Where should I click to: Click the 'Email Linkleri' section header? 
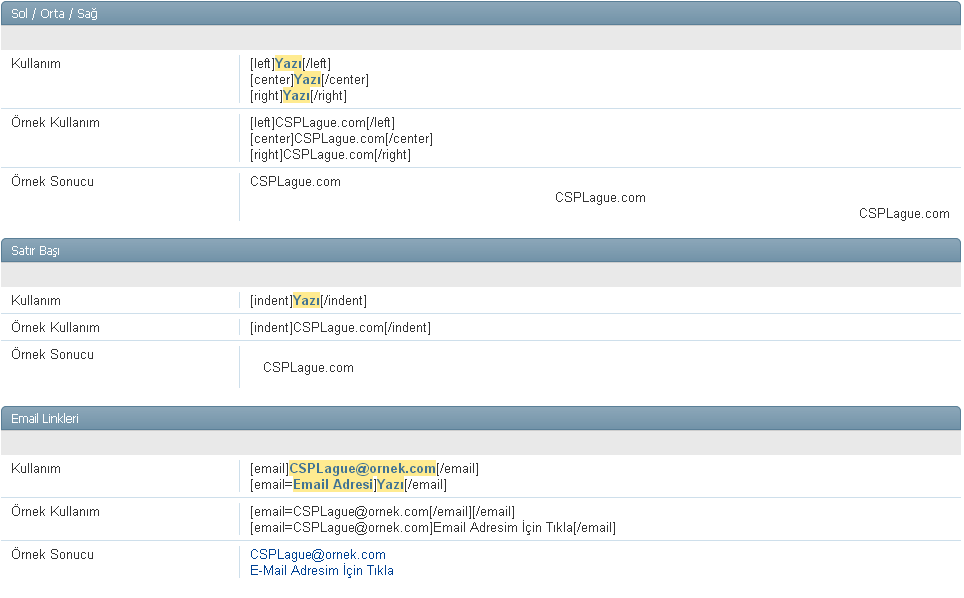pyautogui.click(x=45, y=419)
